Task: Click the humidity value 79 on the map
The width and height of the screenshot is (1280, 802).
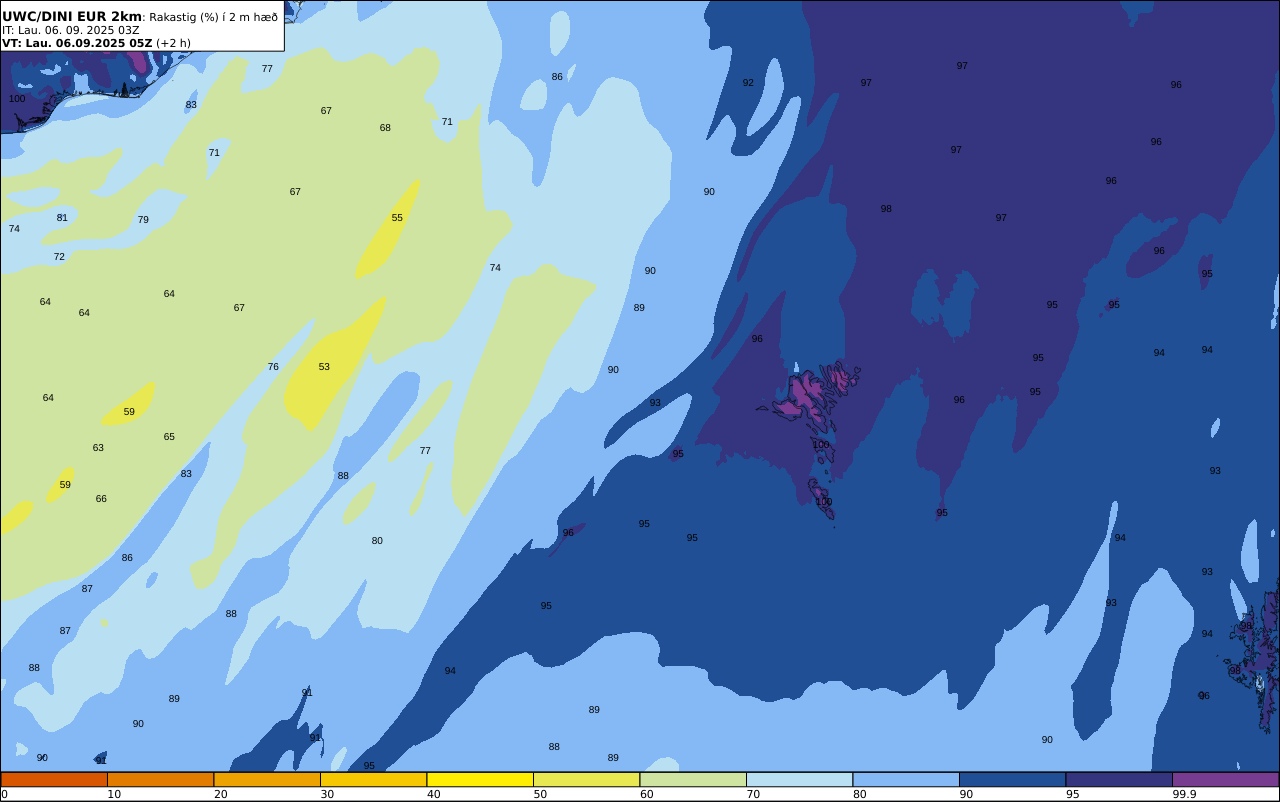Action: [143, 220]
